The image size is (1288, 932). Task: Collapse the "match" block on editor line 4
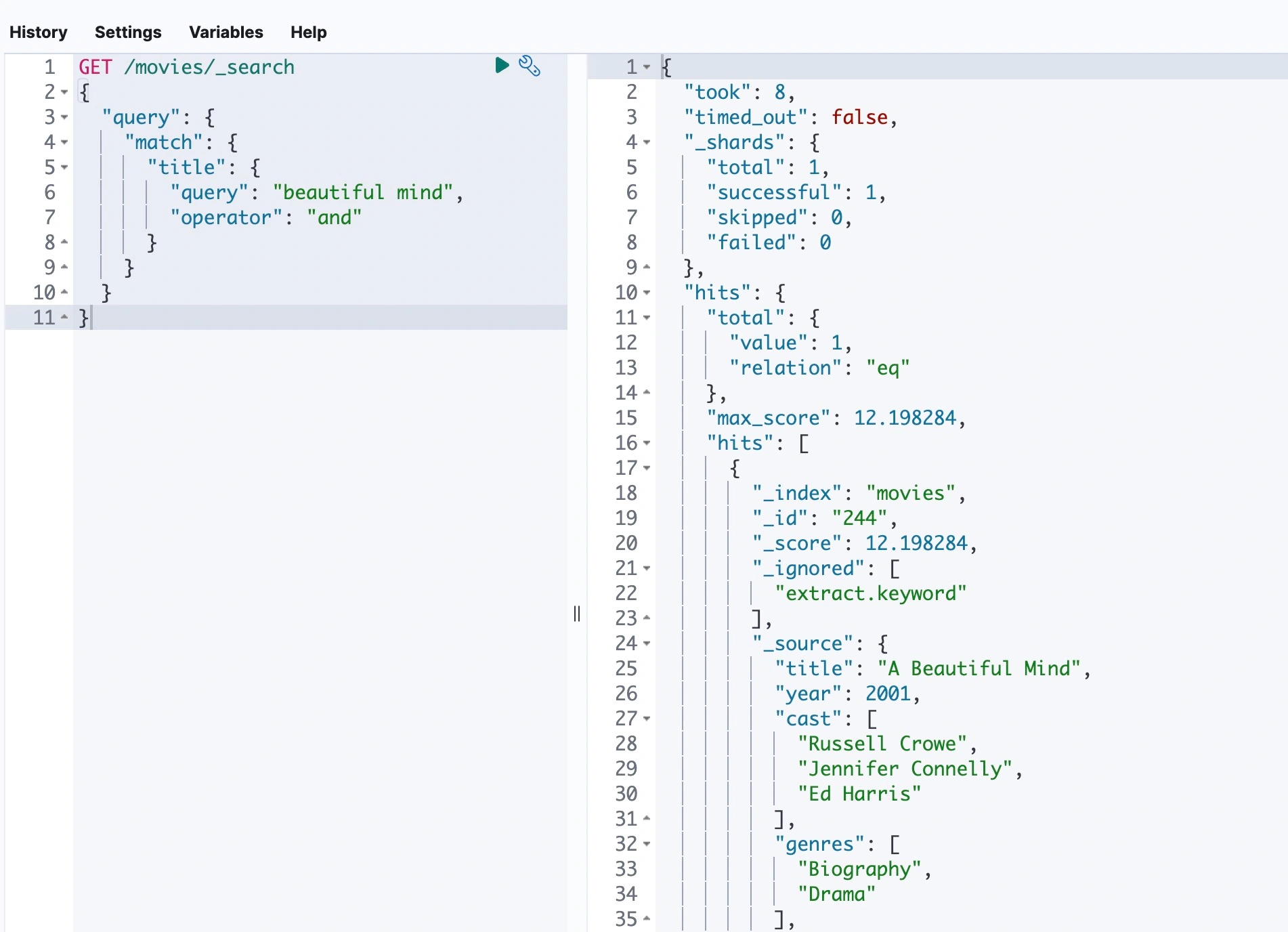point(64,142)
